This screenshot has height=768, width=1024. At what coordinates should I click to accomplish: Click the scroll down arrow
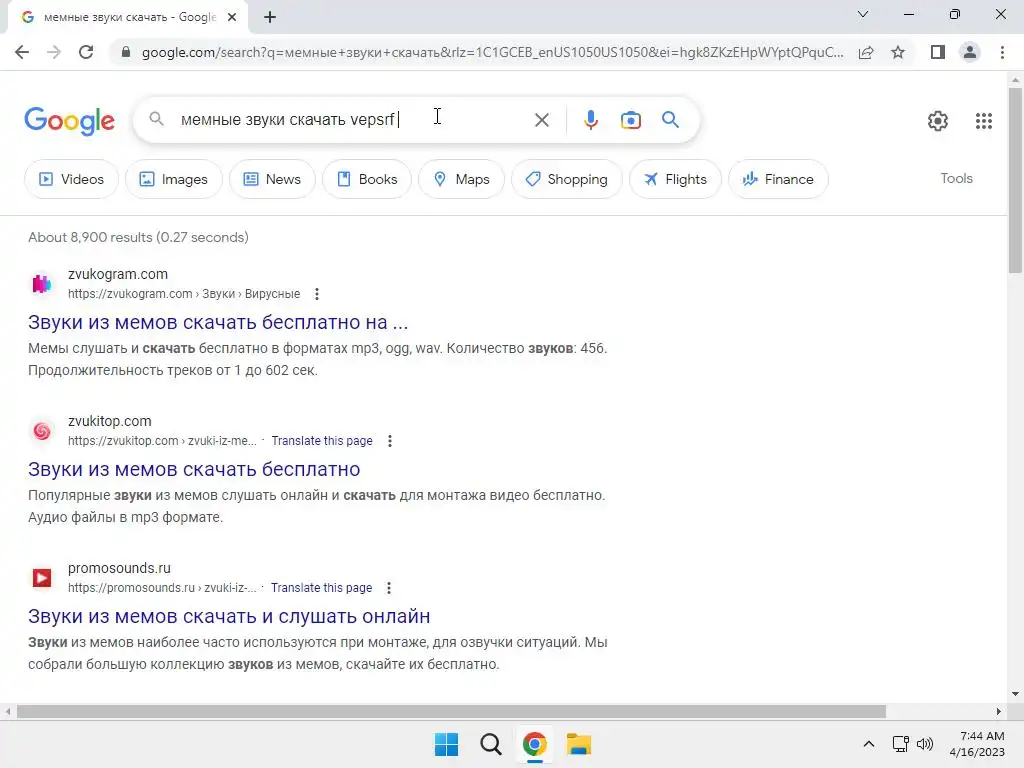point(1015,694)
